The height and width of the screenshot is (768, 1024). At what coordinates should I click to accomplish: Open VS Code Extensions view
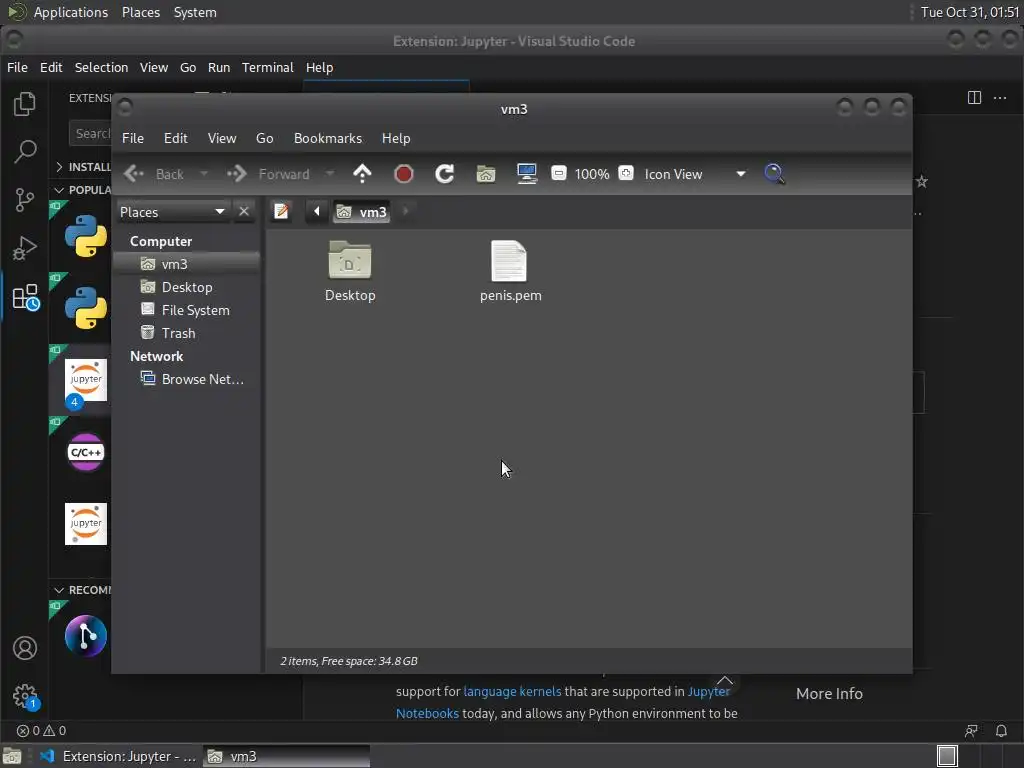click(25, 297)
